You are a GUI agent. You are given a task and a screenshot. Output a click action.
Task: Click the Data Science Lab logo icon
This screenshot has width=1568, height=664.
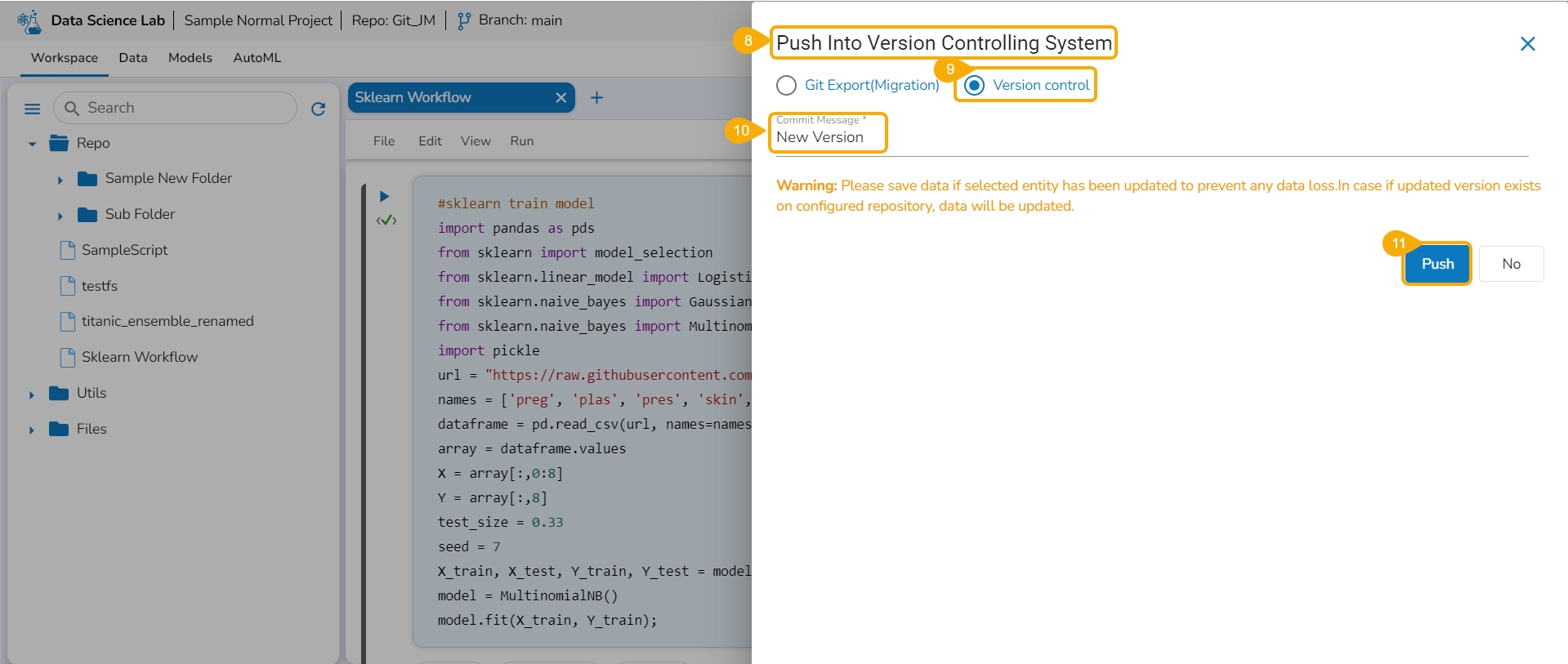coord(29,21)
